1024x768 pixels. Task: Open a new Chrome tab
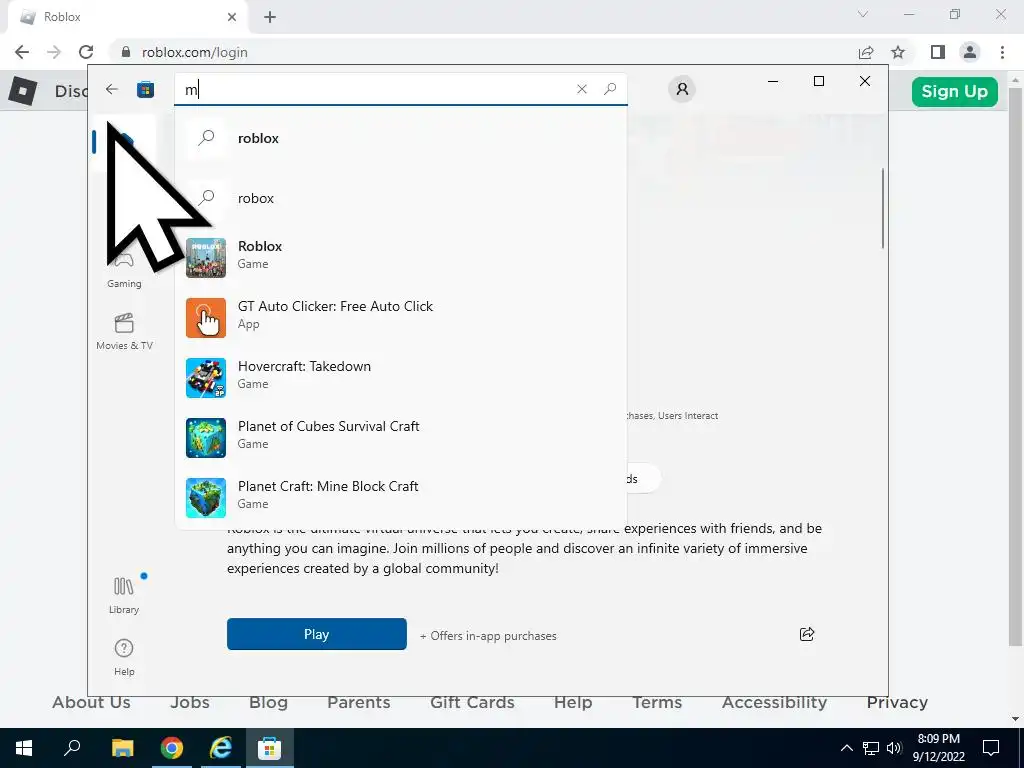click(270, 17)
